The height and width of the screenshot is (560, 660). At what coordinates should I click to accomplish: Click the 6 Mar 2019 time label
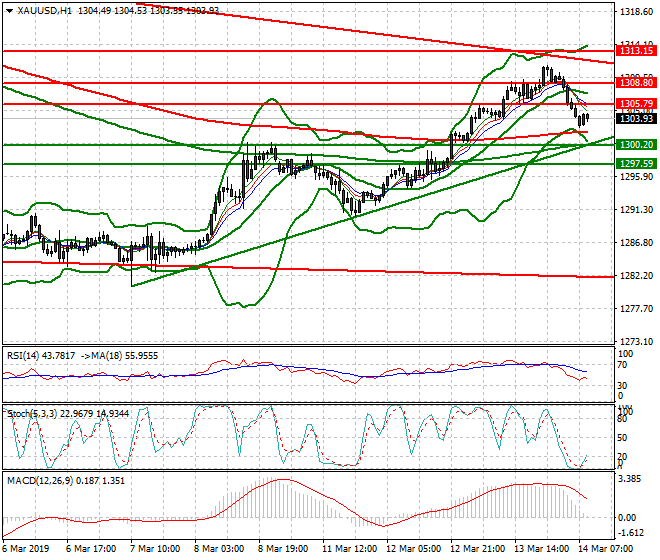(x=25, y=549)
